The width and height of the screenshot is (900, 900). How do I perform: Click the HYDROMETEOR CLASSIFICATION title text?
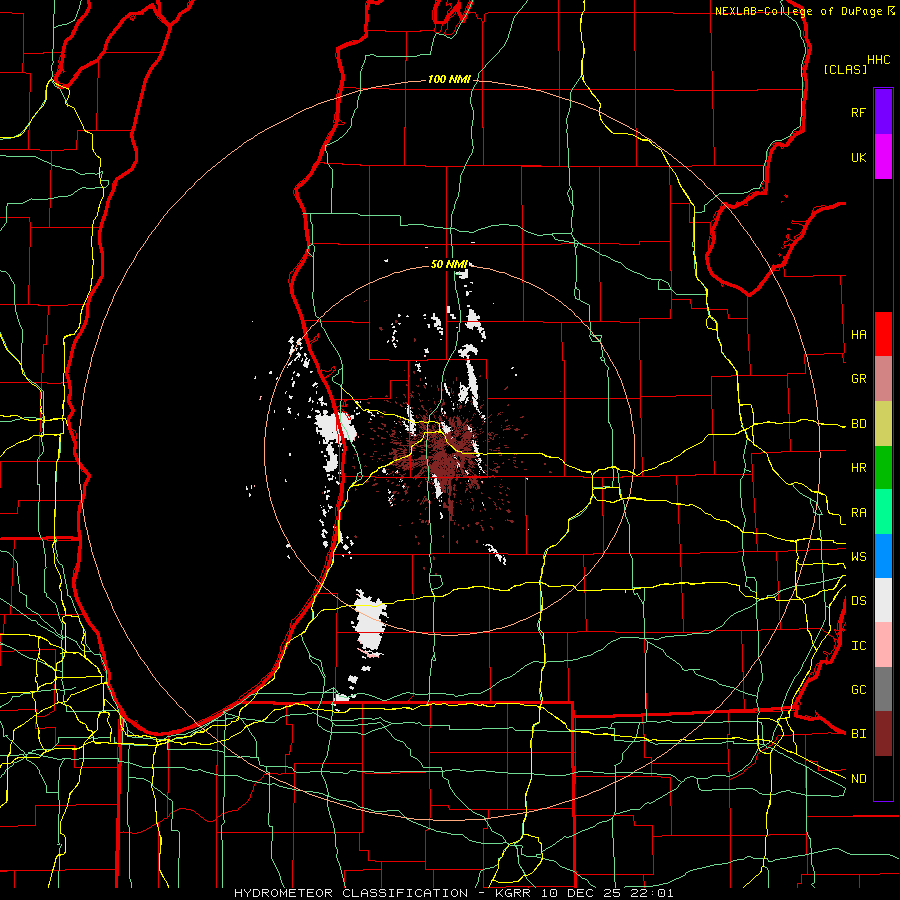click(x=351, y=893)
